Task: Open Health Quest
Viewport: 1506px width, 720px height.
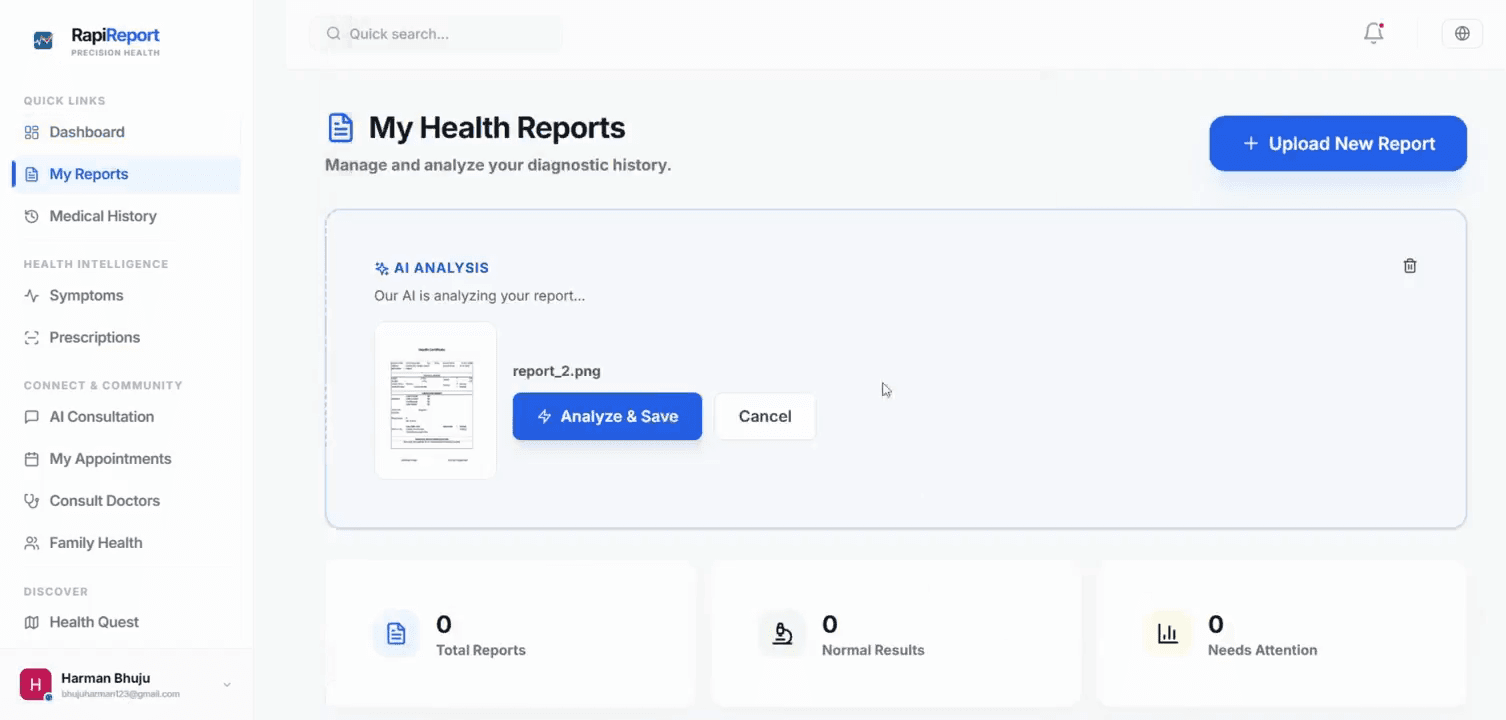Action: pos(126,622)
